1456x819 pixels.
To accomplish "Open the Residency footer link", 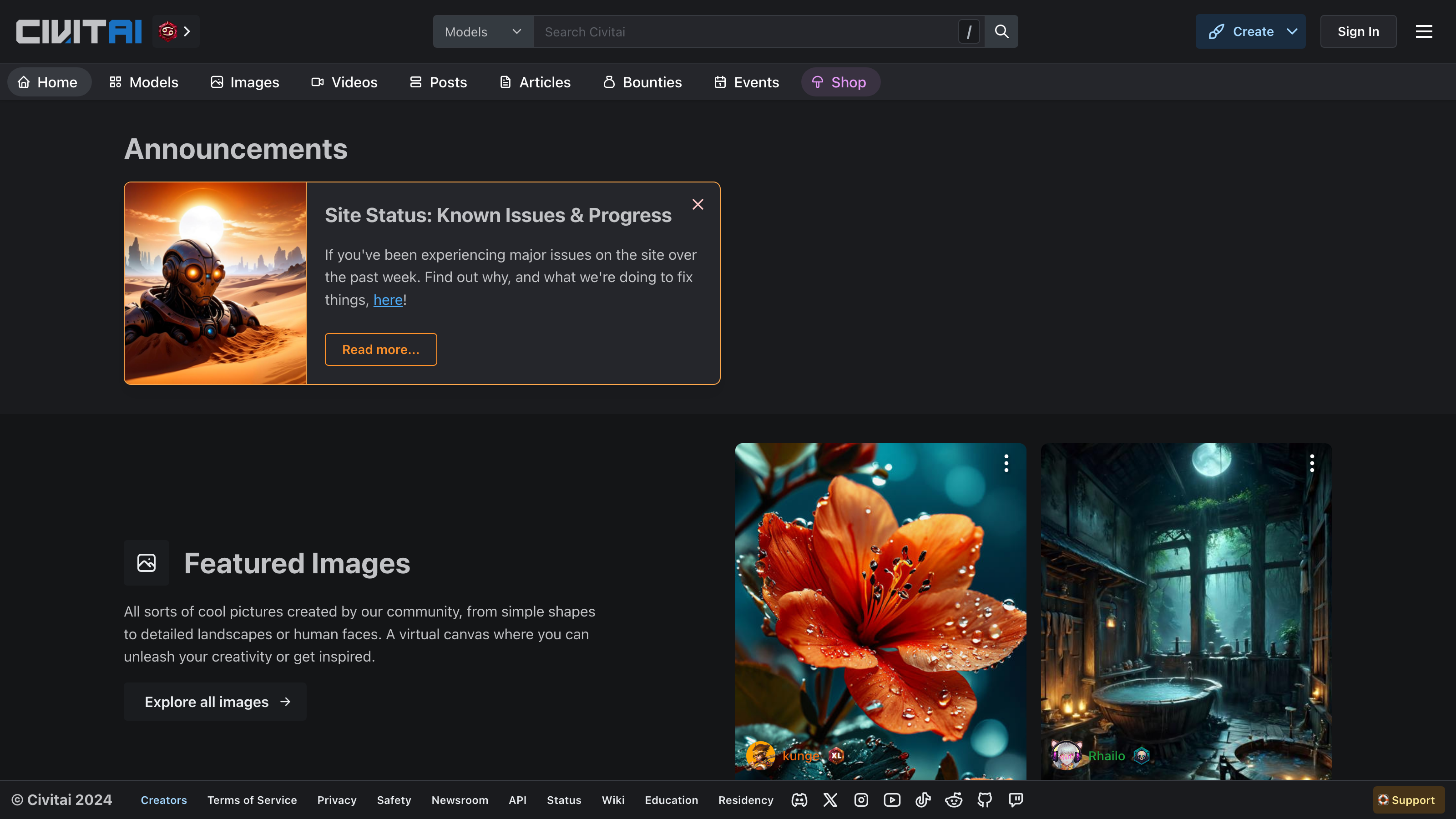I will pyautogui.click(x=746, y=800).
